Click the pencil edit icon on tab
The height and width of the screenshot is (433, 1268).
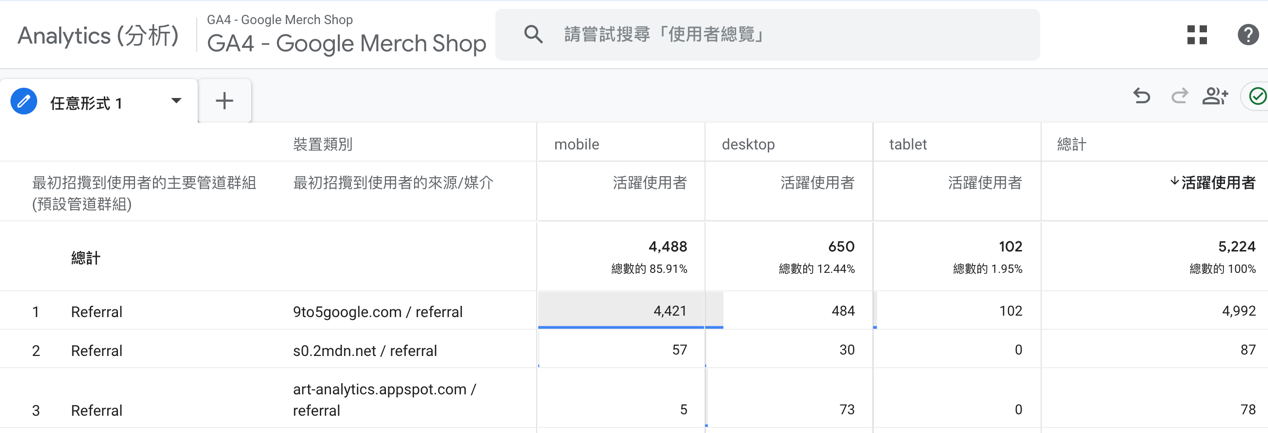(24, 101)
